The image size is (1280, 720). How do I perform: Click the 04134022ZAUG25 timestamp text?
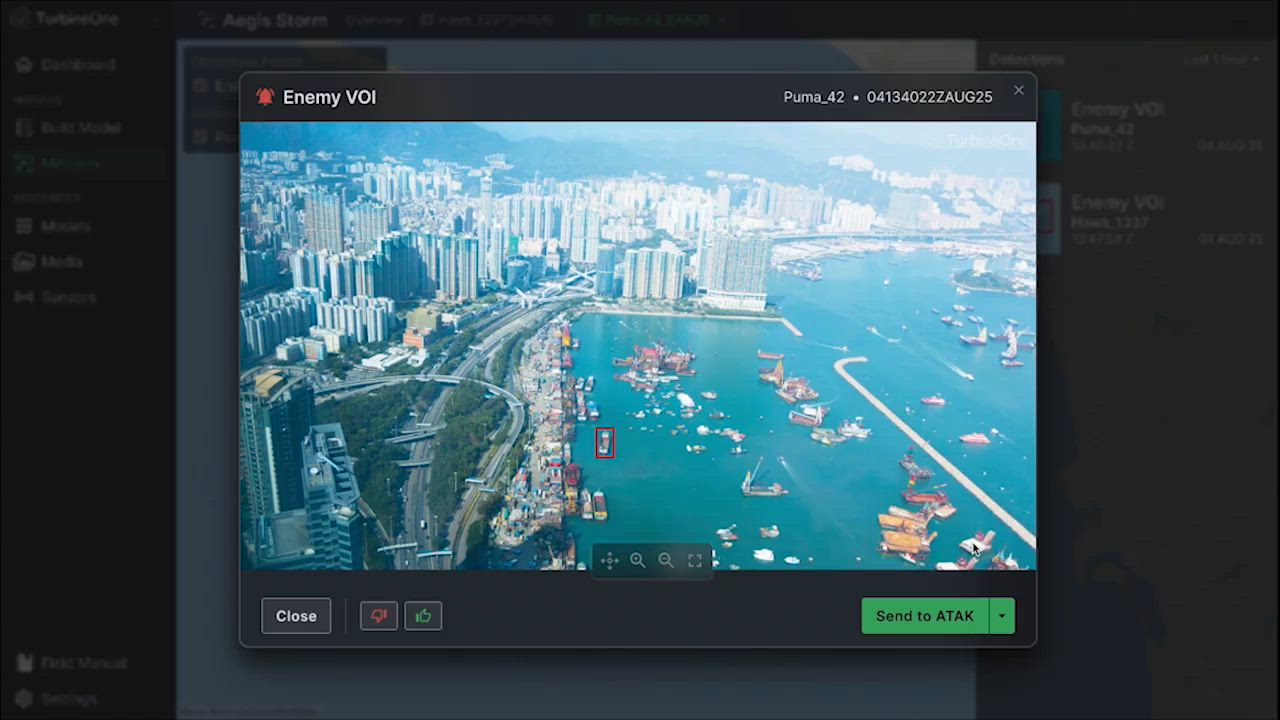[930, 97]
